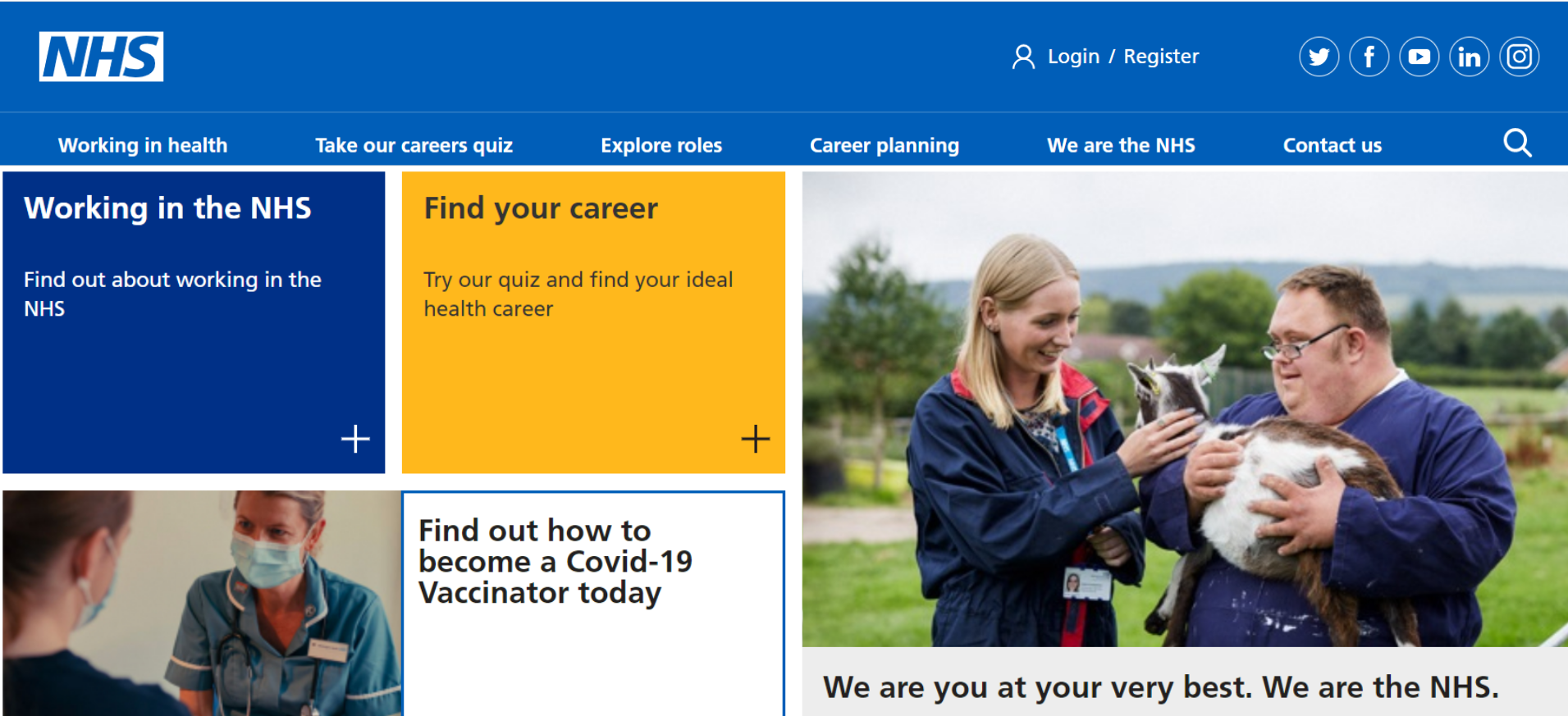Viewport: 1568px width, 716px height.
Task: Open the NHS Facebook page icon
Action: (x=1369, y=57)
